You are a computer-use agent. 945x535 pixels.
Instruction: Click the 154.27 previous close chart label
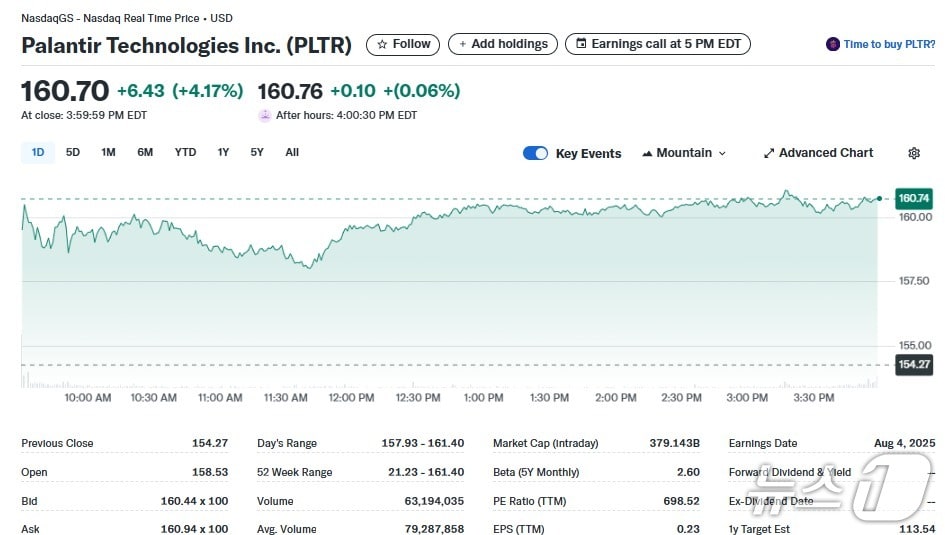914,364
